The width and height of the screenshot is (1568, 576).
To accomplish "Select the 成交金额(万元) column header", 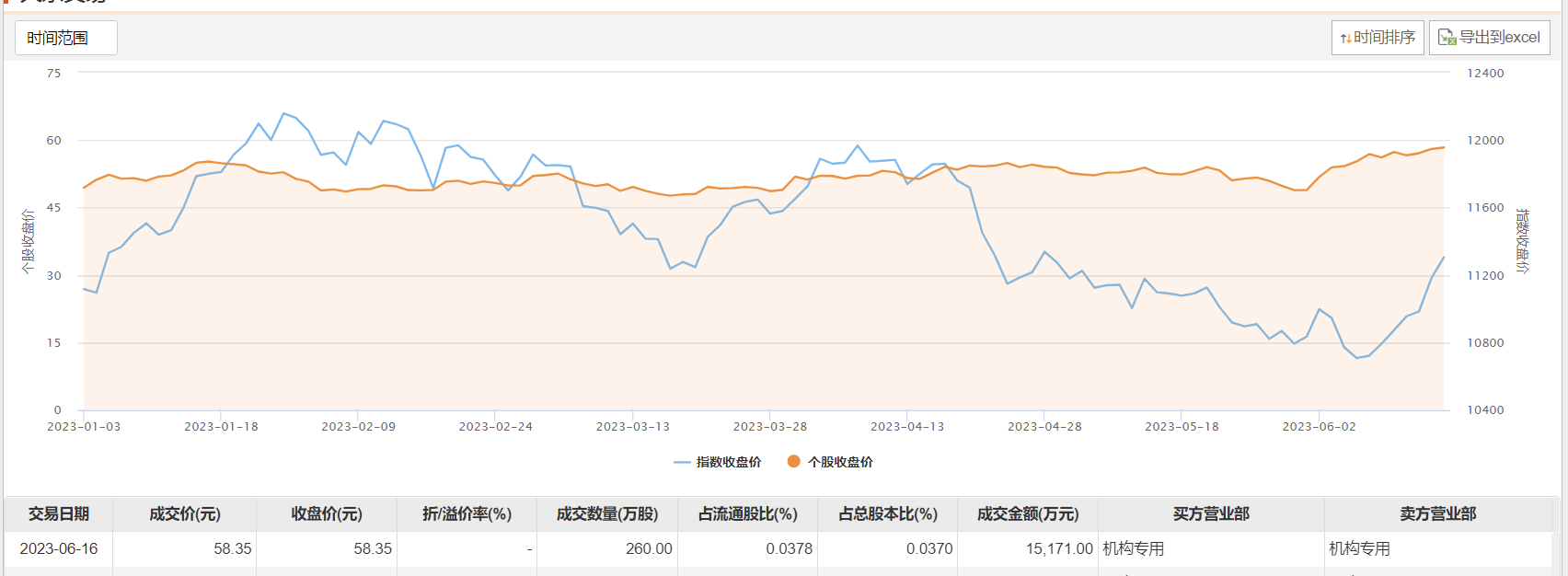I will [x=1028, y=513].
